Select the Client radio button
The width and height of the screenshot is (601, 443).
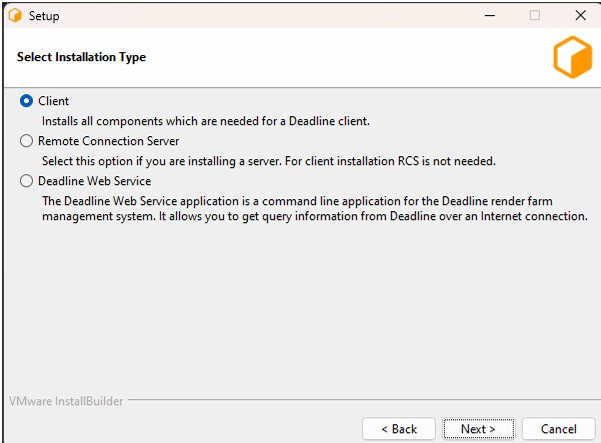click(x=26, y=101)
